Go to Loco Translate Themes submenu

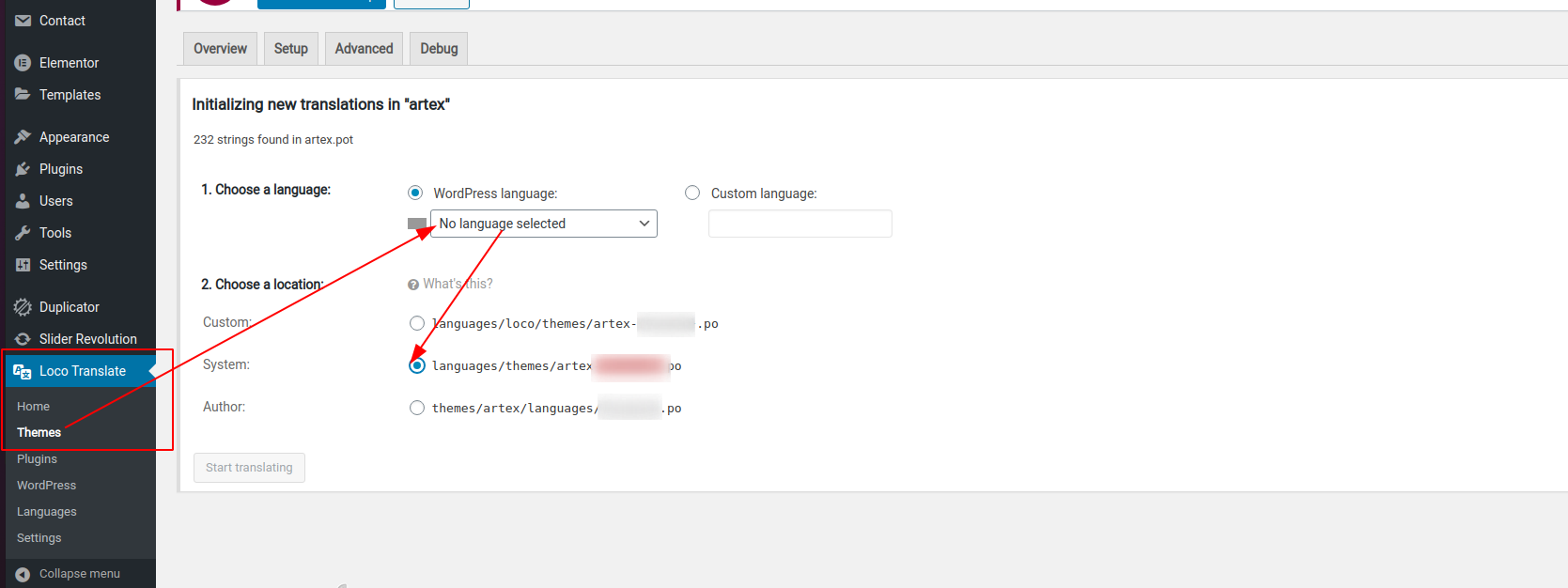(x=39, y=433)
